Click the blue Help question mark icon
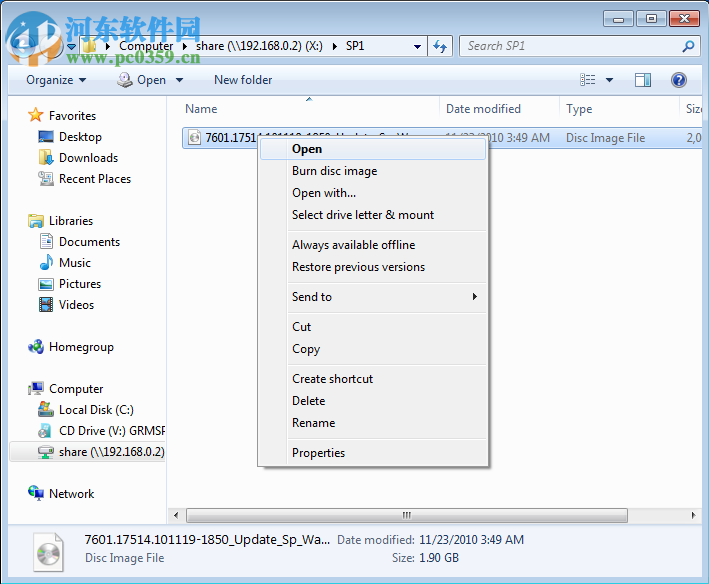Viewport: 709px width, 584px height. point(679,80)
